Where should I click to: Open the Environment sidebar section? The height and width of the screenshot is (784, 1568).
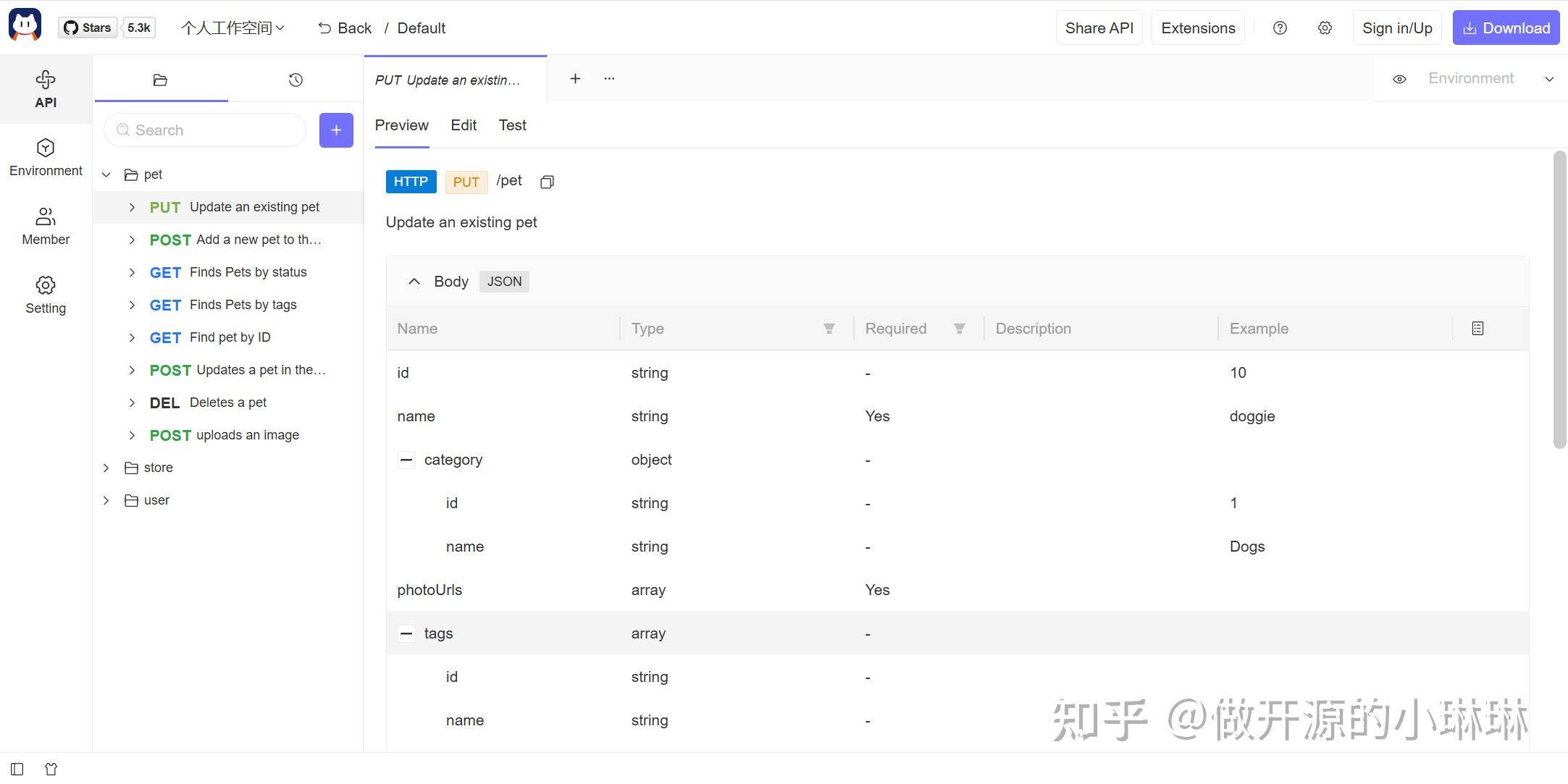[x=46, y=158]
